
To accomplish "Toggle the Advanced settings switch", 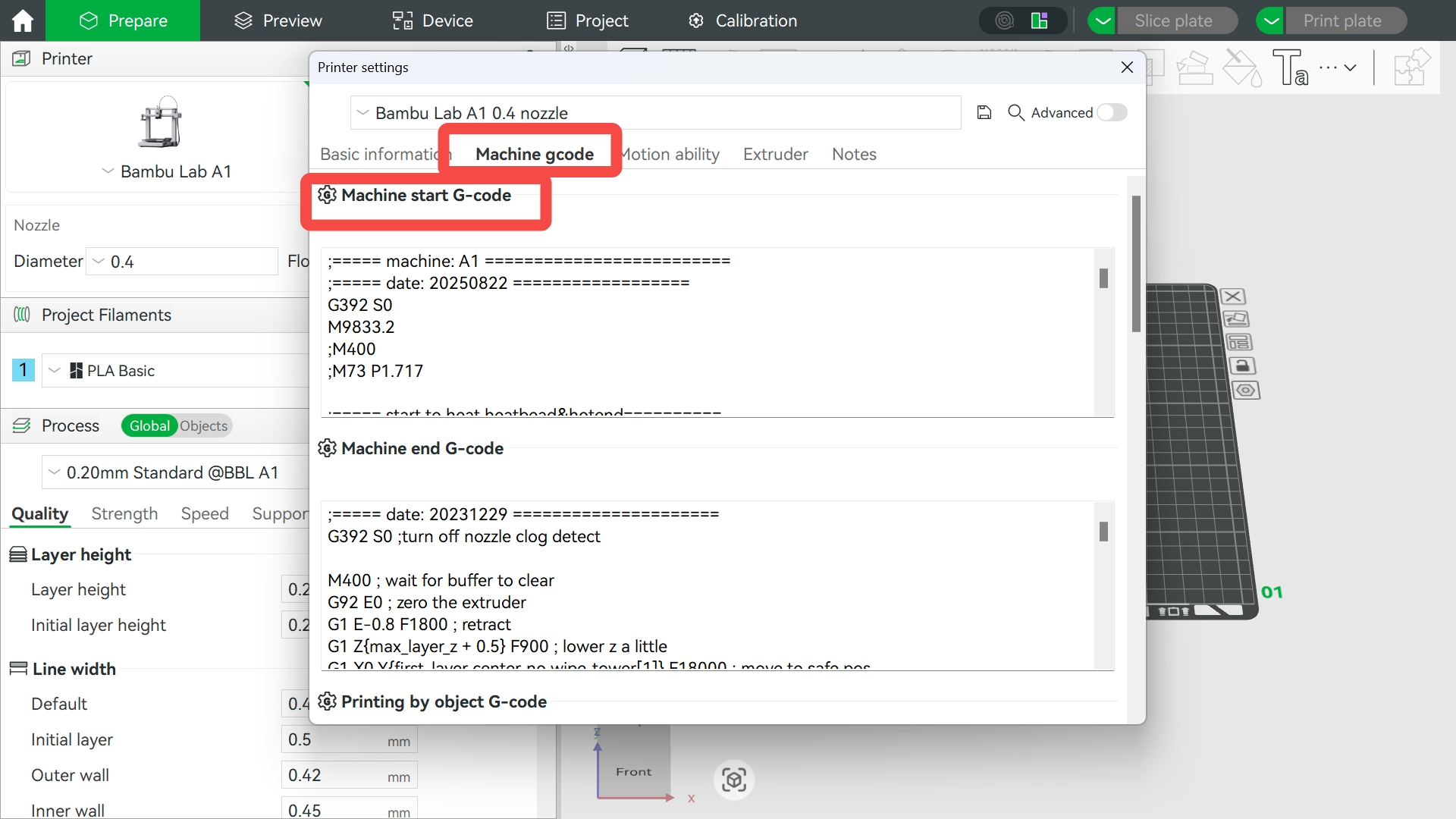I will pos(1112,112).
